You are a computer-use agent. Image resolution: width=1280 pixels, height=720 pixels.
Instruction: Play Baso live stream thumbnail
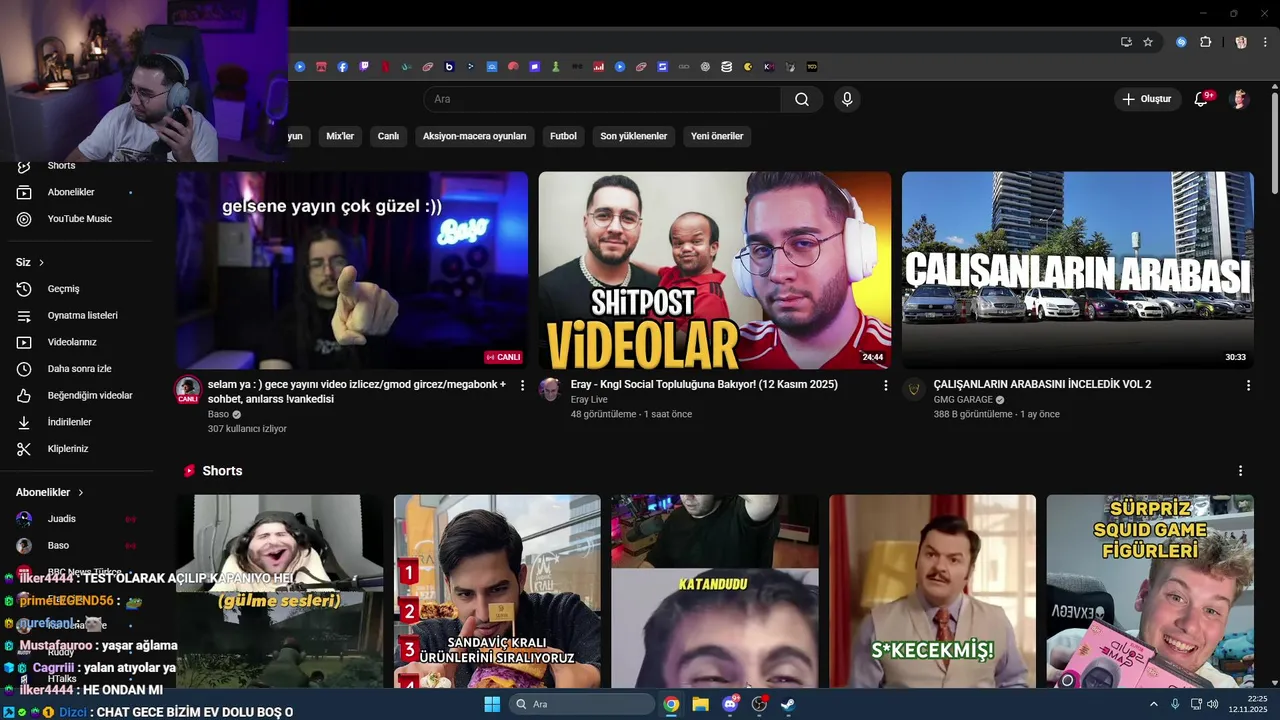[352, 270]
